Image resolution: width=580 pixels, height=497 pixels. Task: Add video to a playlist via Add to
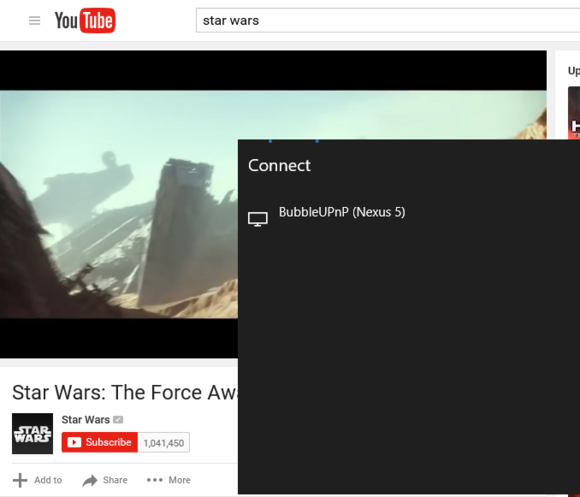[x=48, y=480]
